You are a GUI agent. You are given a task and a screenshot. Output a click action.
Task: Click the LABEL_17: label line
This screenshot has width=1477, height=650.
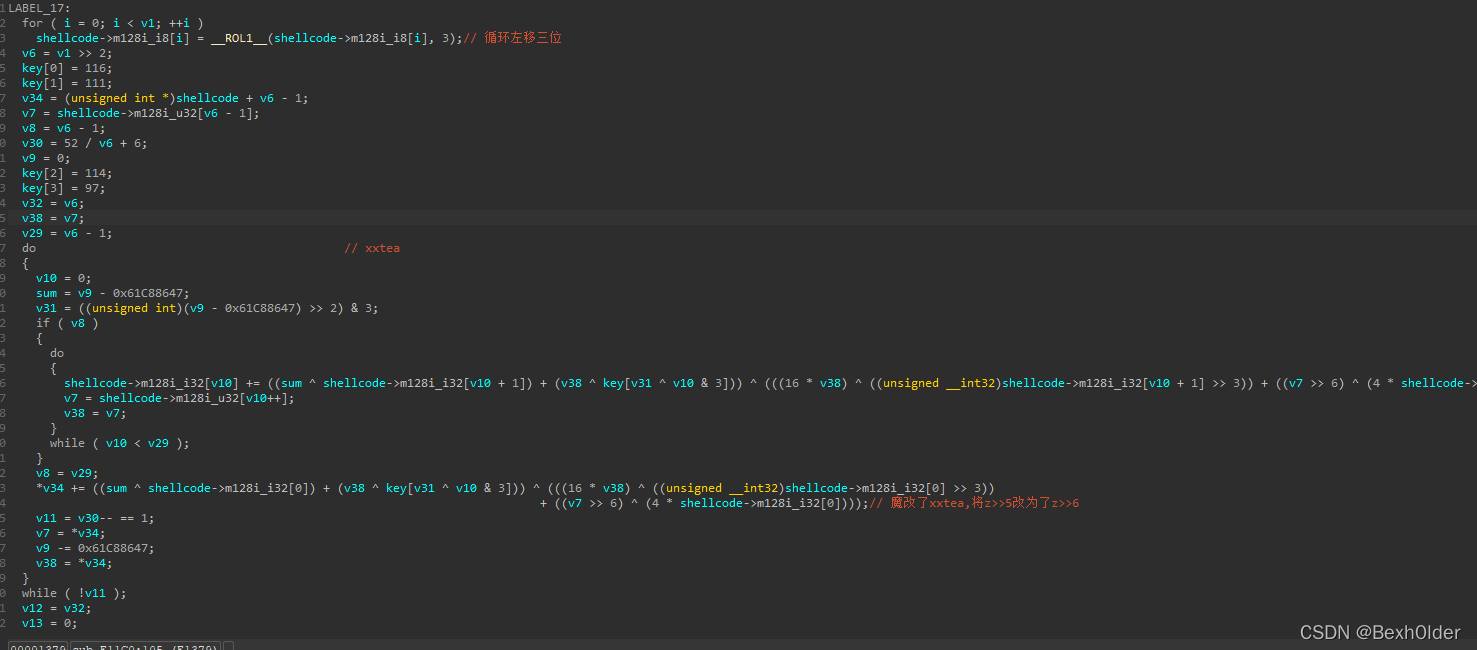[40, 8]
